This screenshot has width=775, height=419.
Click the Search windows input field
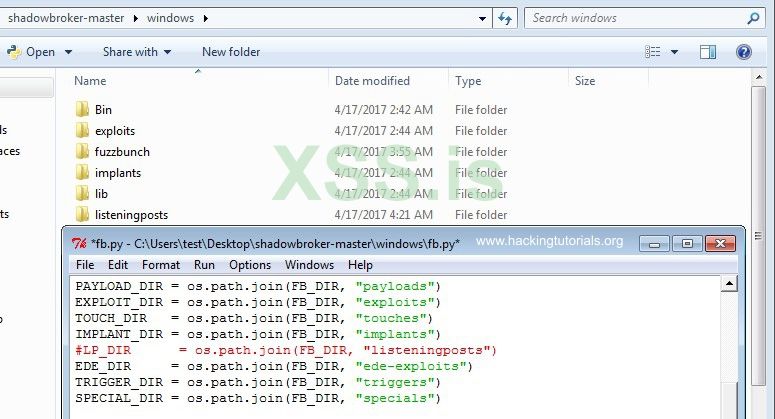point(635,18)
